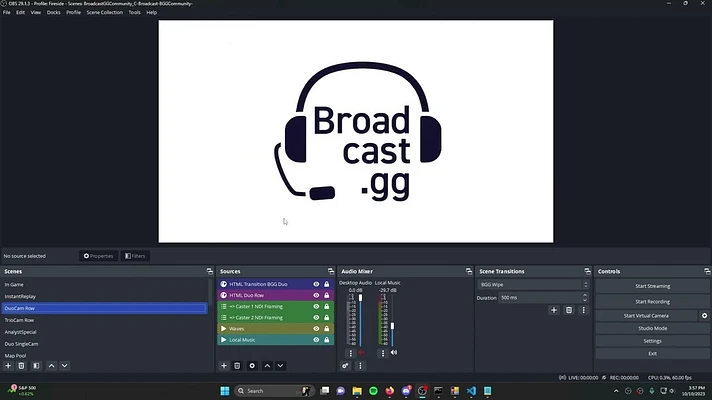Open source properties gear in Sources panel
This screenshot has width=712, height=400.
coord(252,365)
